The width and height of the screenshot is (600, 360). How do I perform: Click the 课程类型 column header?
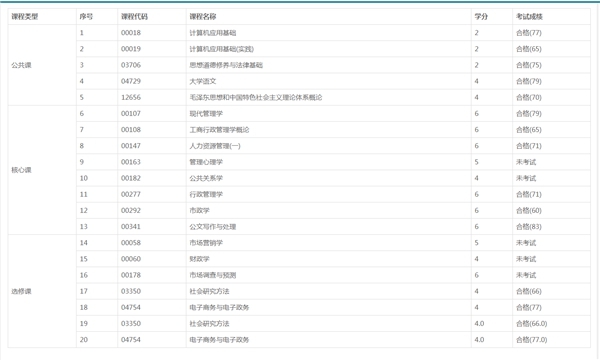pyautogui.click(x=24, y=16)
